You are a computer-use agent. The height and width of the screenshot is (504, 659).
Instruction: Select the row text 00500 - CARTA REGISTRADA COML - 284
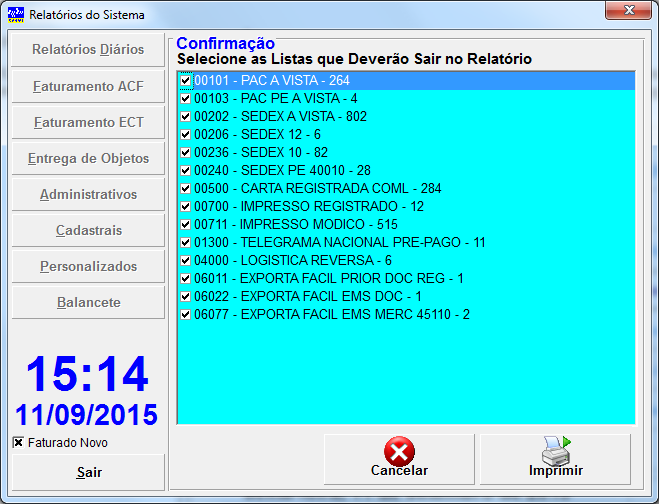click(318, 188)
